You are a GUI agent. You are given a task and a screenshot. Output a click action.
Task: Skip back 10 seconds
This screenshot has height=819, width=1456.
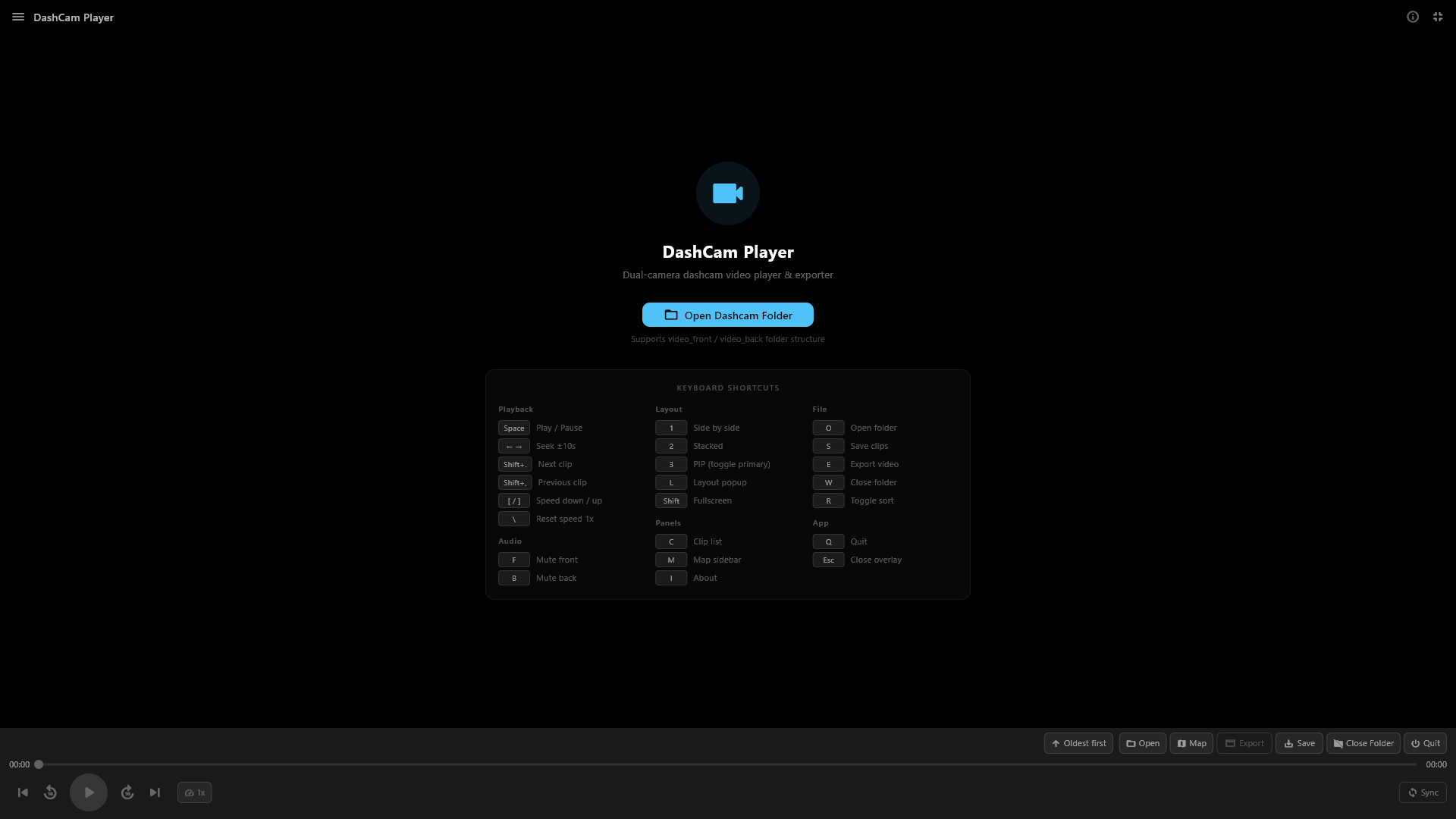coord(50,792)
